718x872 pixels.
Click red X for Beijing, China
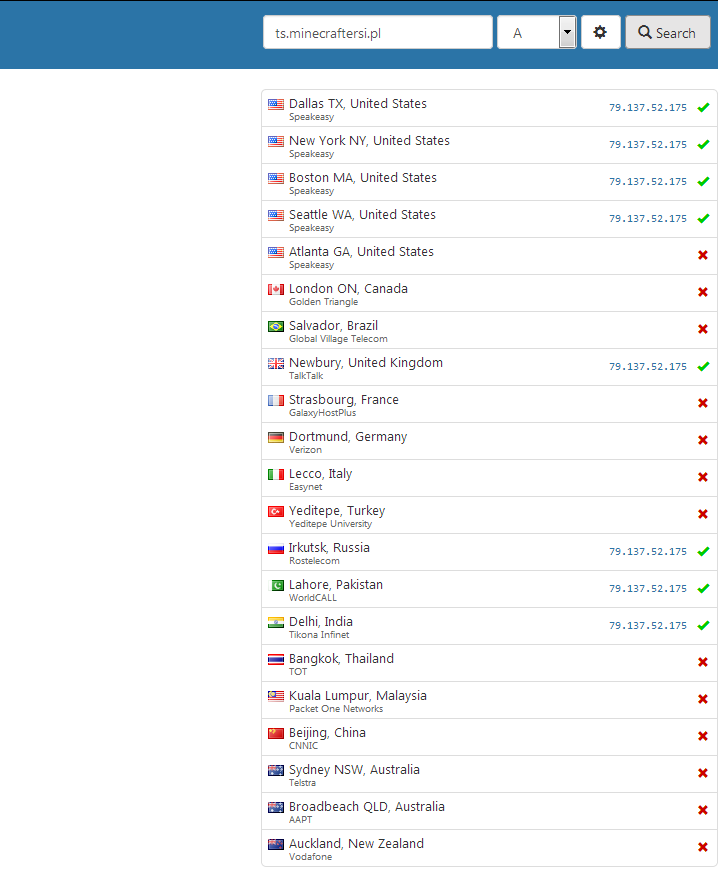(703, 736)
